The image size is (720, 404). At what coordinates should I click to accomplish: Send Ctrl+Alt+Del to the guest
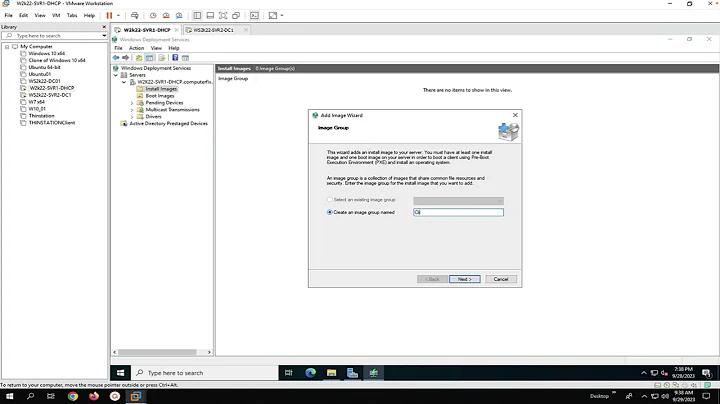coord(135,15)
